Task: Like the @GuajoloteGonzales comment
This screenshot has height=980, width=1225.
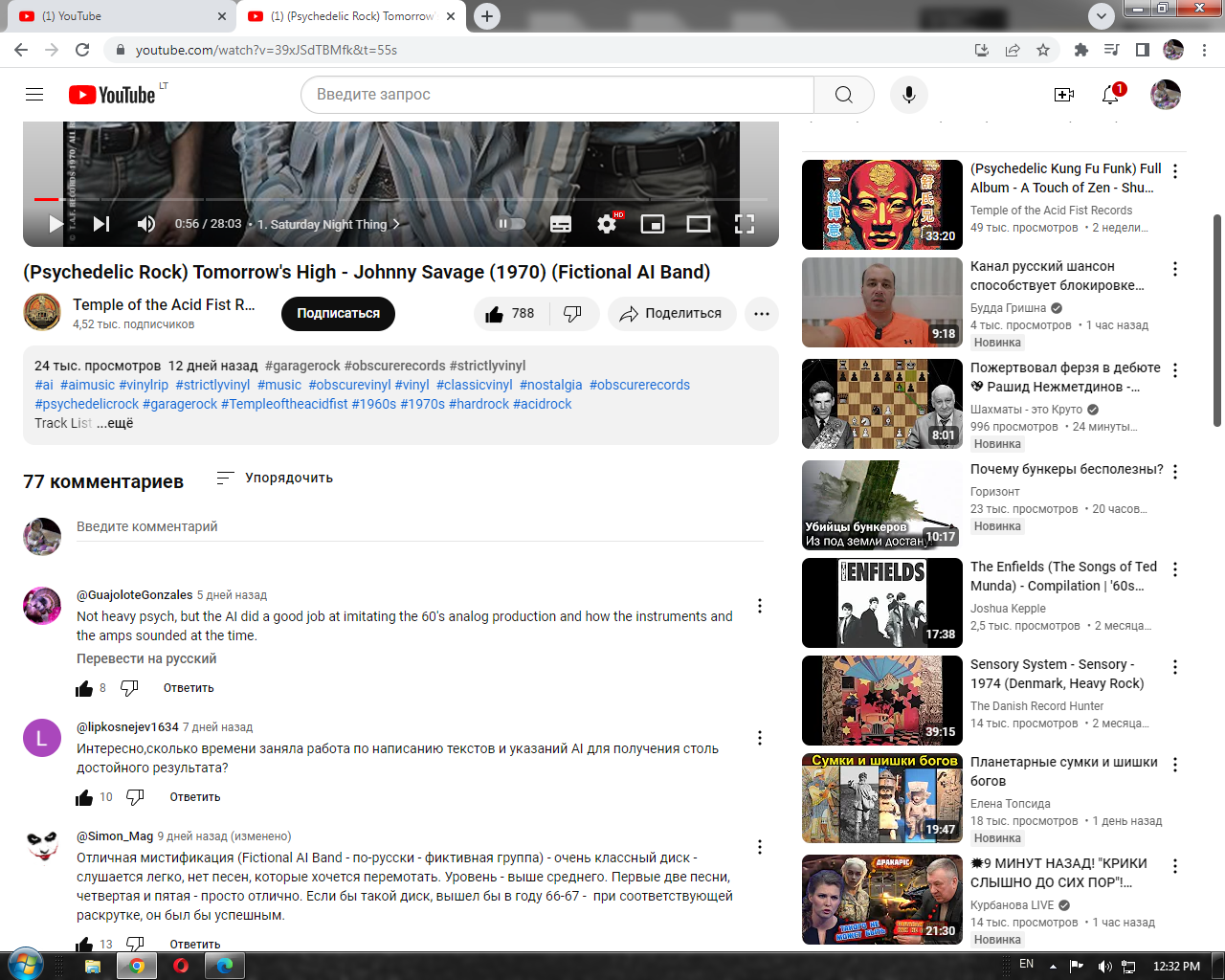Action: (84, 688)
